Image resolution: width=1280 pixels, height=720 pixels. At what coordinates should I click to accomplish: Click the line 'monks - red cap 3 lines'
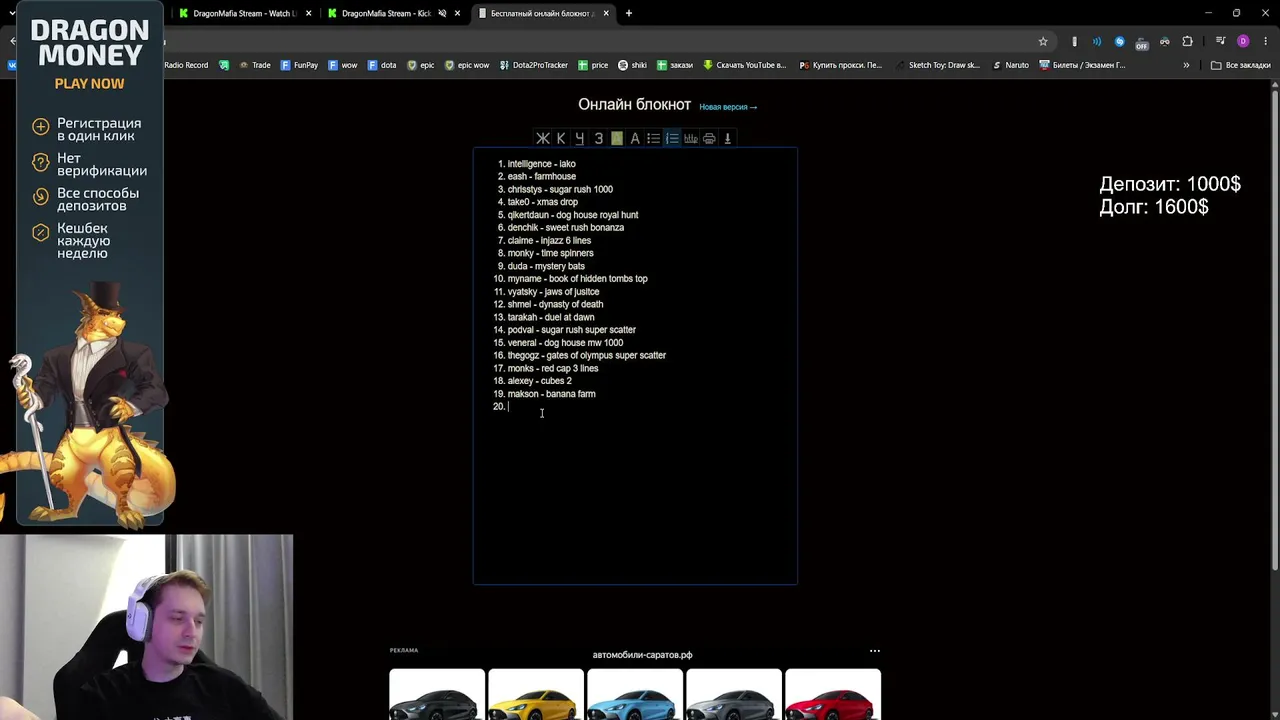point(552,369)
